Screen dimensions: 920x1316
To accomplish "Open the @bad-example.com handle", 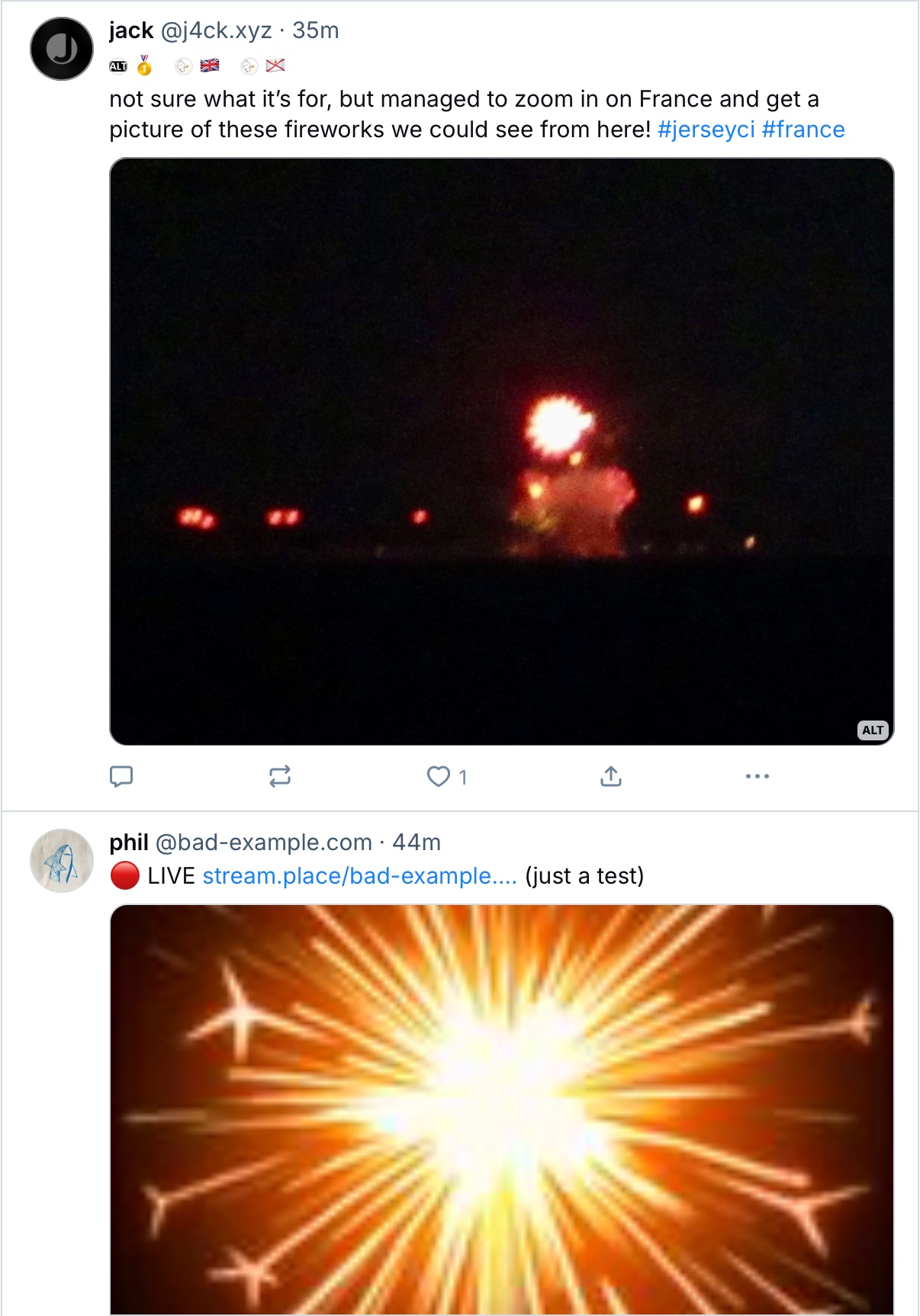I will click(x=264, y=843).
